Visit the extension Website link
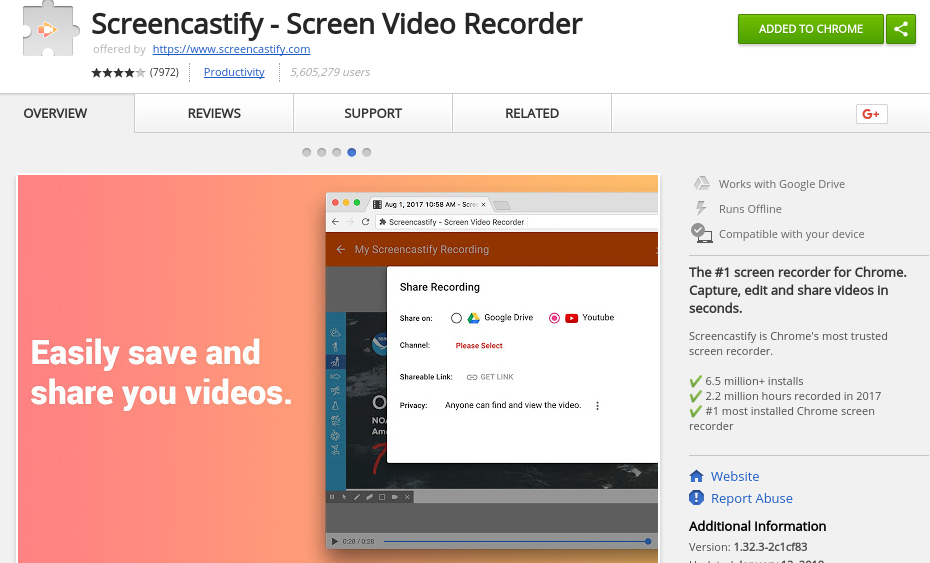 pos(735,476)
